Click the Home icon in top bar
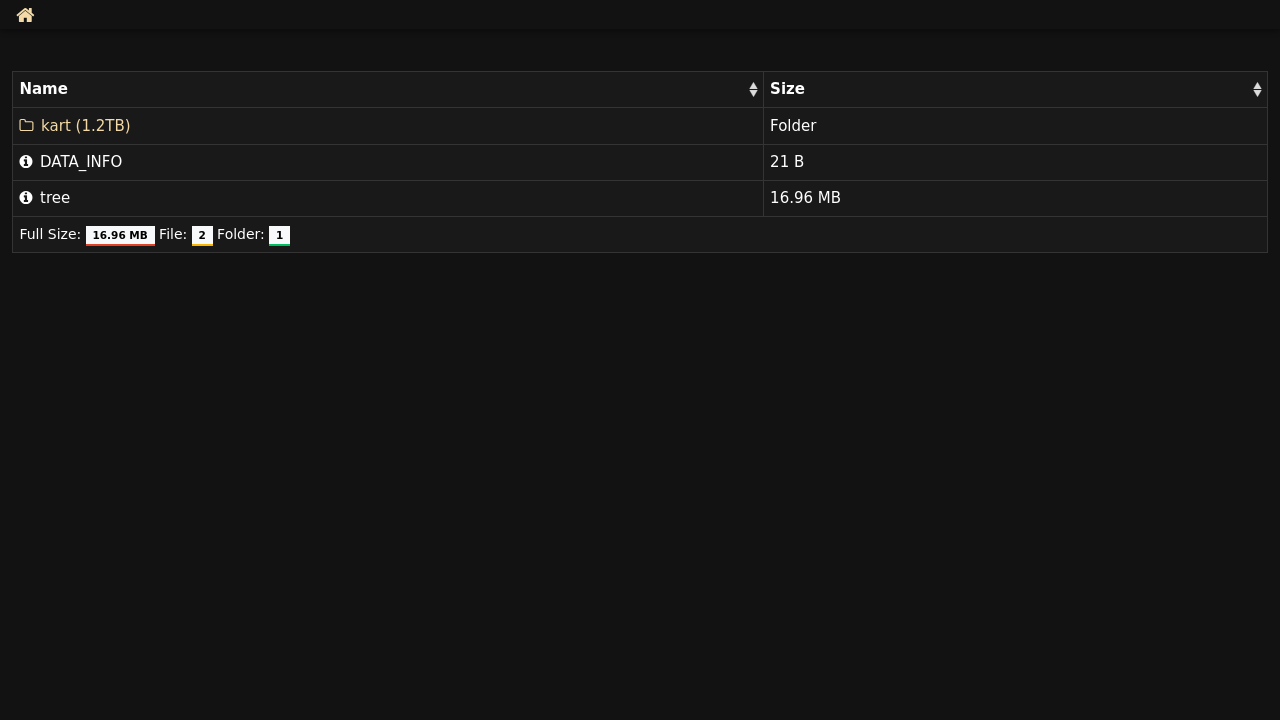Viewport: 1280px width, 720px height. click(x=26, y=15)
